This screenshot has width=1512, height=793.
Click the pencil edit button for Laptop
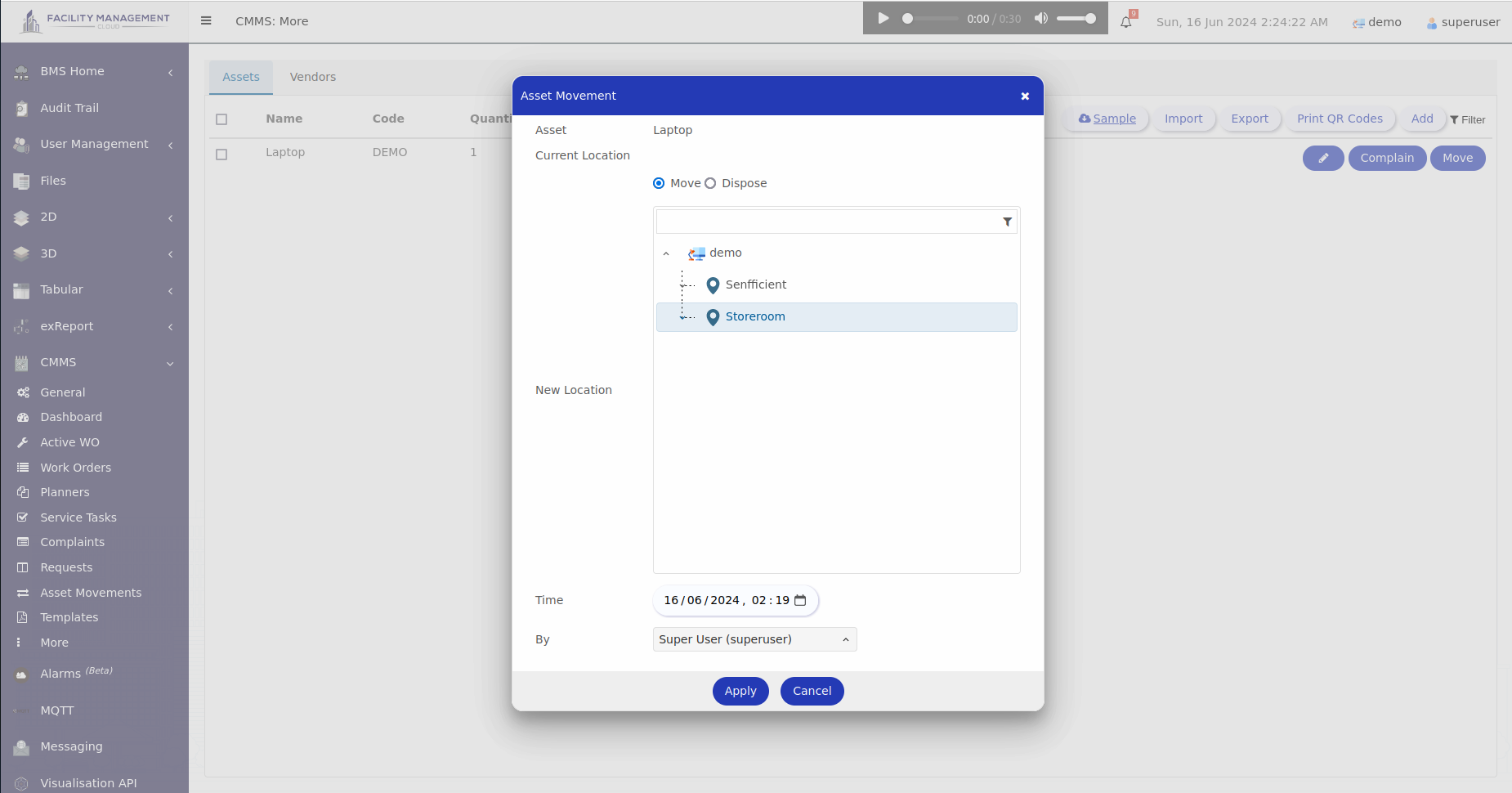tap(1323, 158)
